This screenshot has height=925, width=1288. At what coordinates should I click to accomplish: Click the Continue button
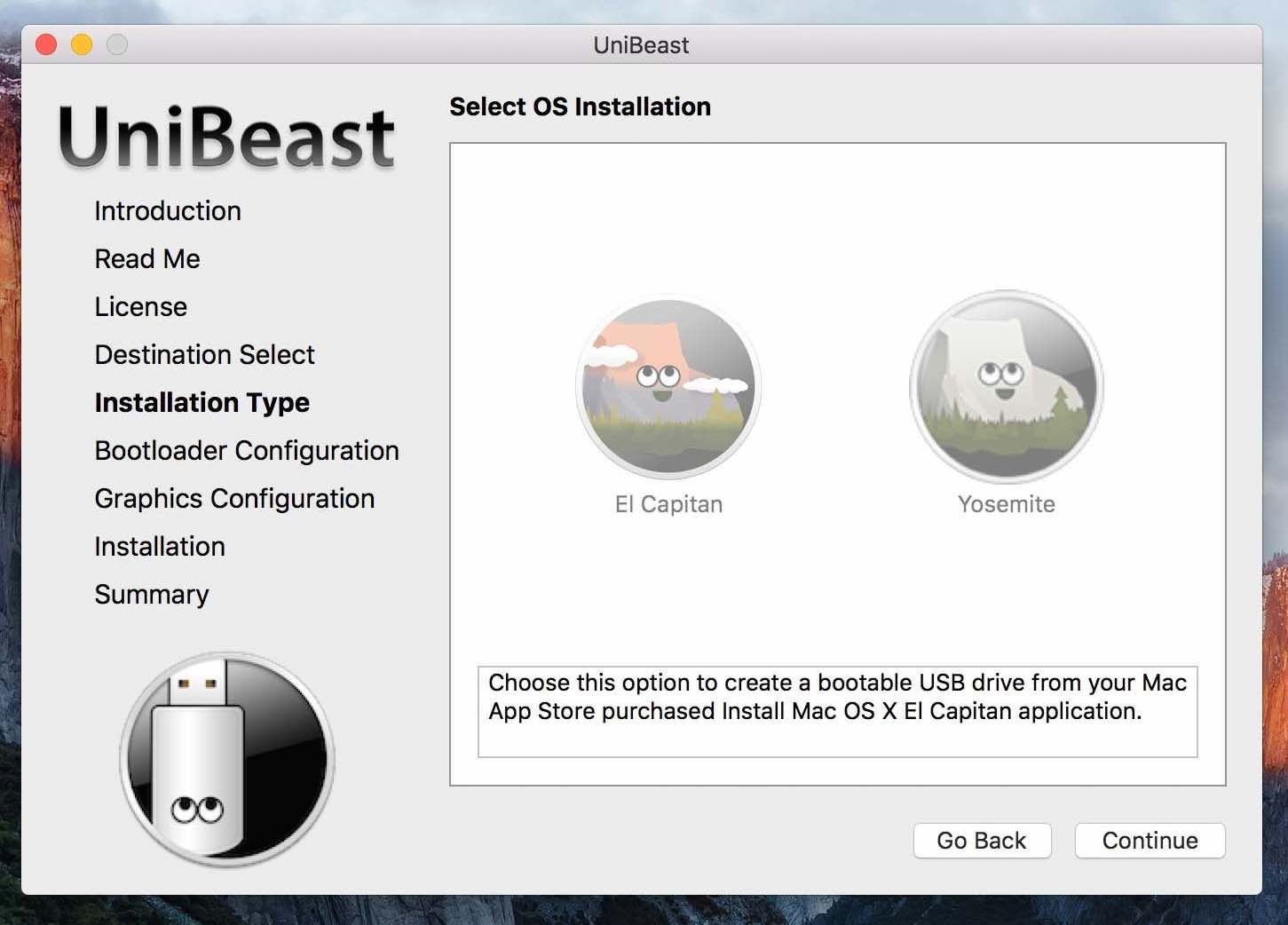point(1150,841)
